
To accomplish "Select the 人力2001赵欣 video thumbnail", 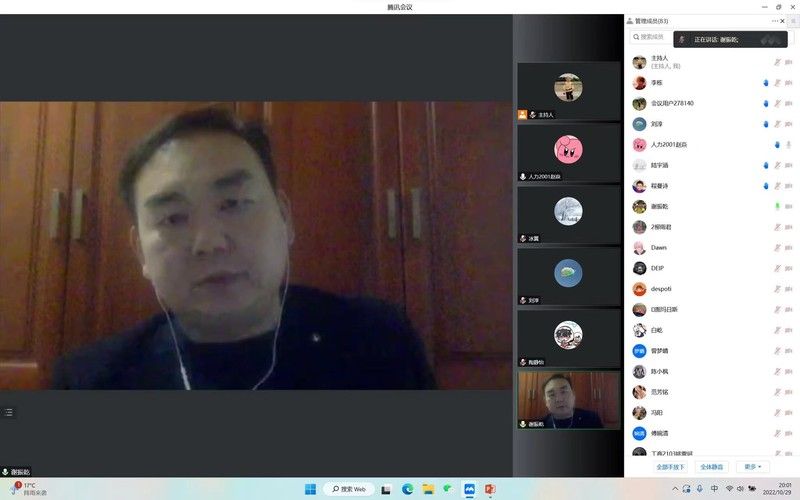I will tap(567, 153).
